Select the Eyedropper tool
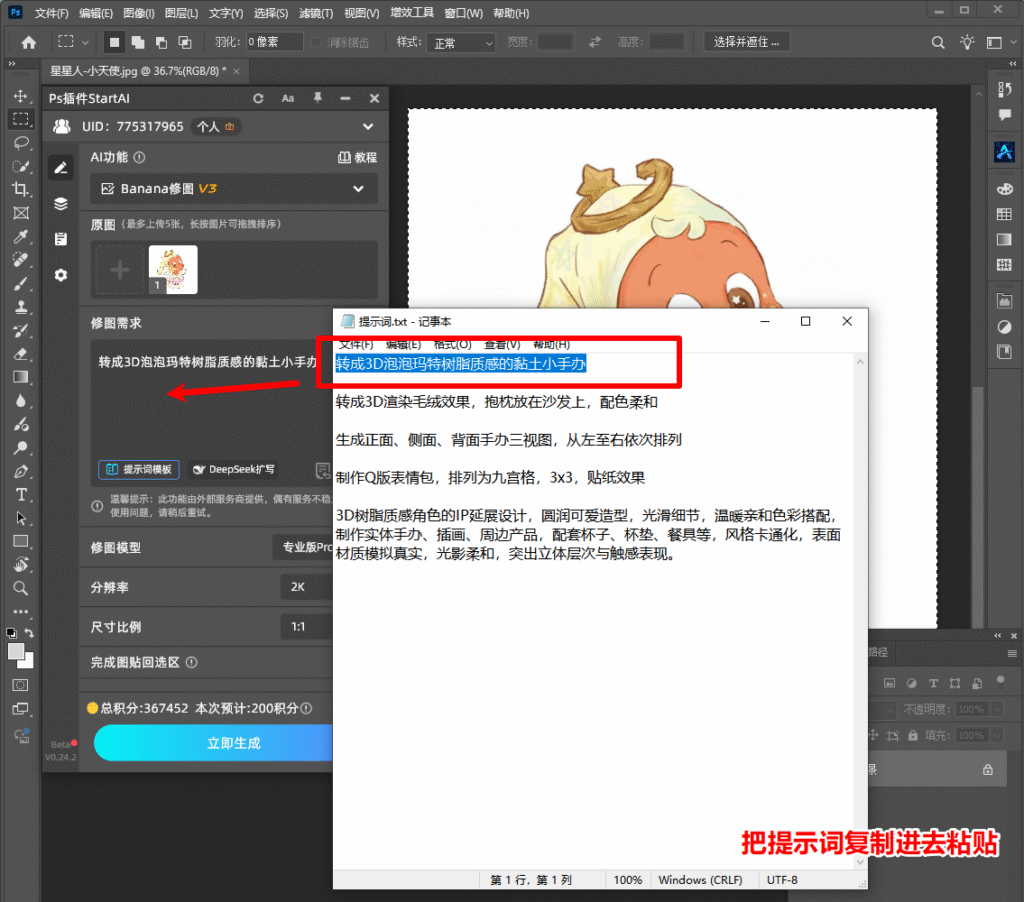 (x=21, y=236)
